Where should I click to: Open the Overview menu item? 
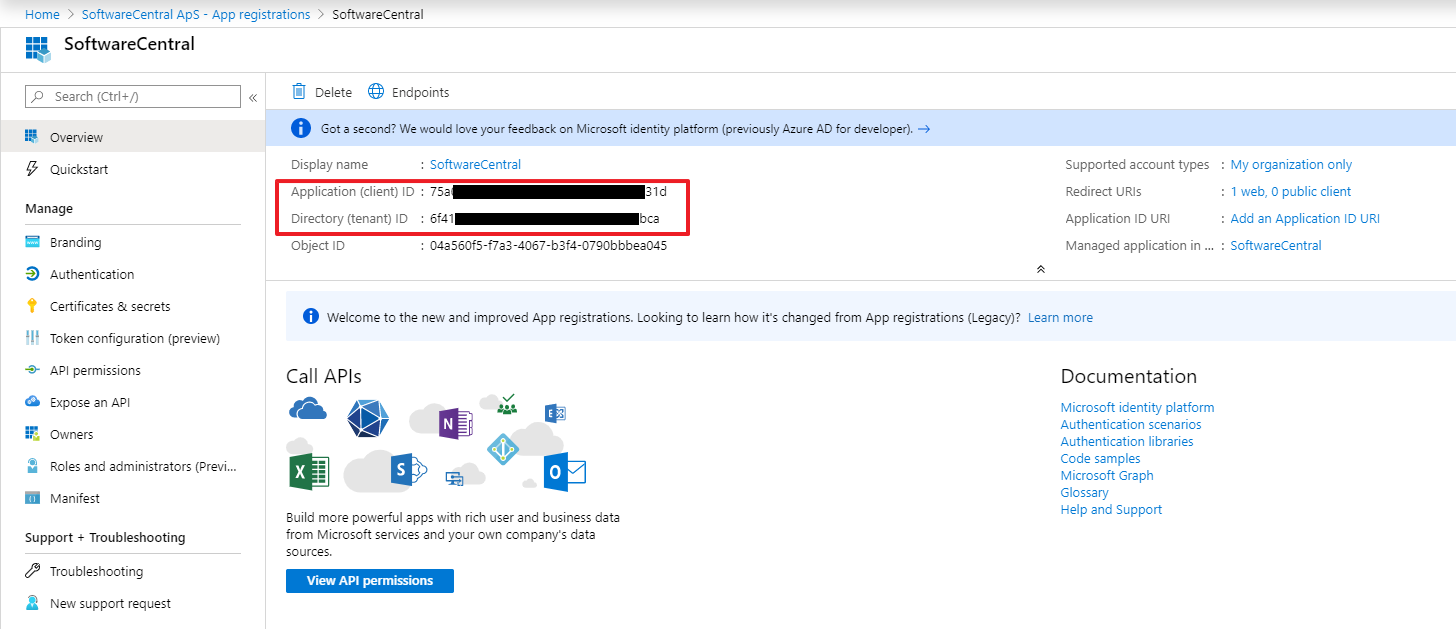coord(76,137)
